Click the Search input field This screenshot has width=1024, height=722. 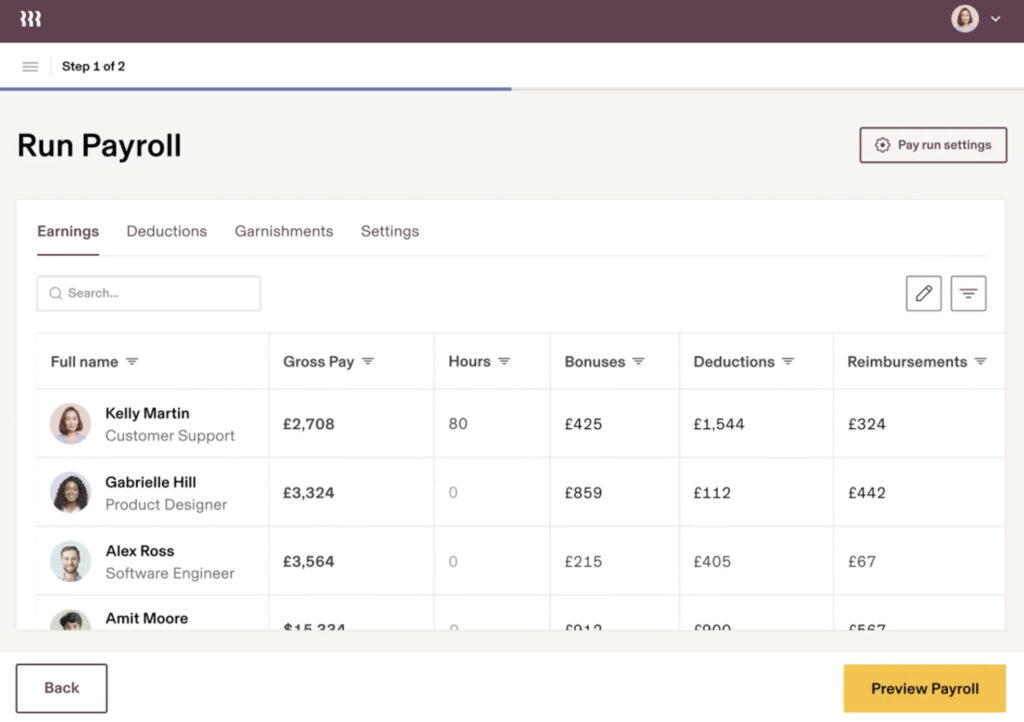coord(149,293)
